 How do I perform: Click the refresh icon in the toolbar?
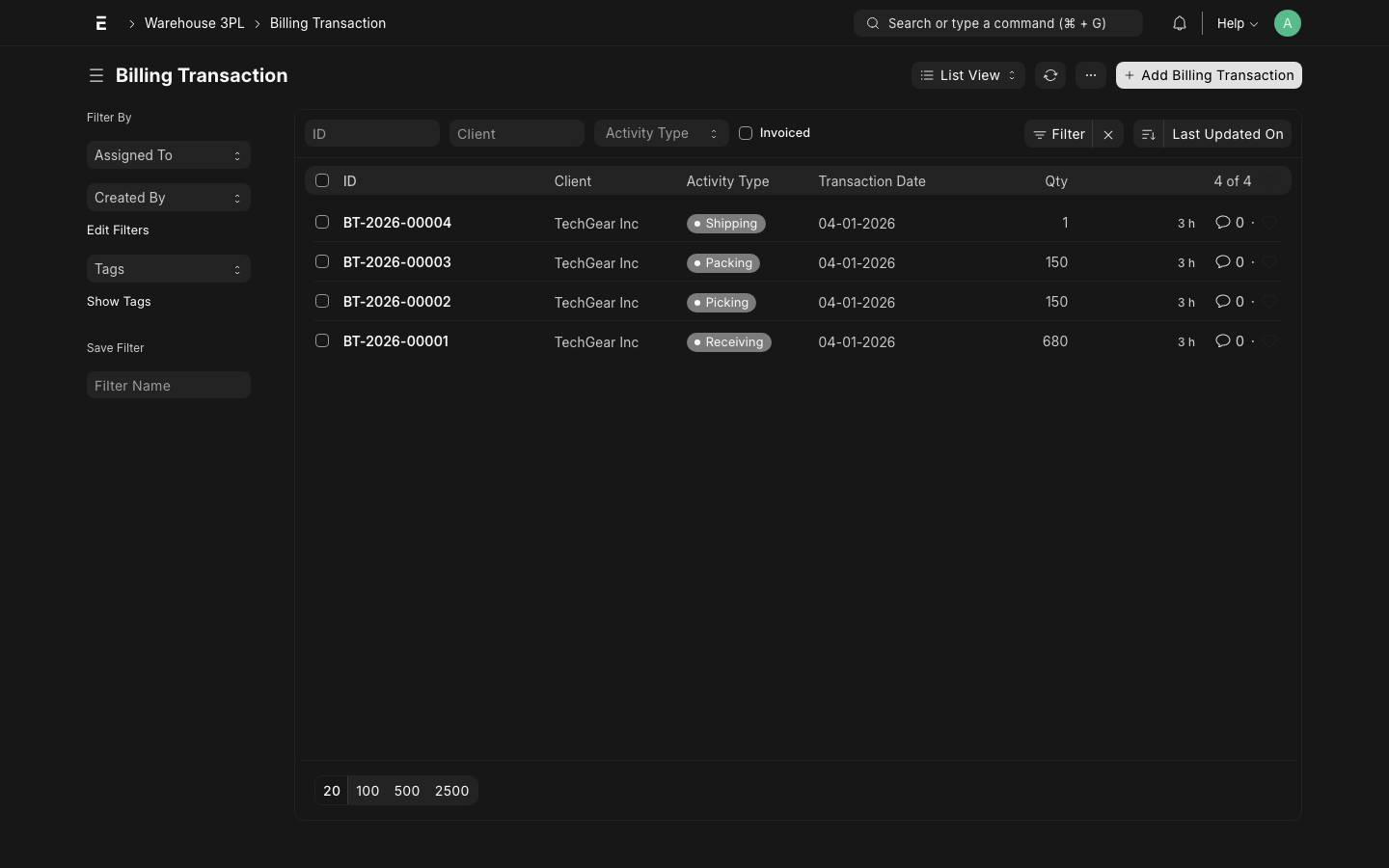coord(1050,75)
